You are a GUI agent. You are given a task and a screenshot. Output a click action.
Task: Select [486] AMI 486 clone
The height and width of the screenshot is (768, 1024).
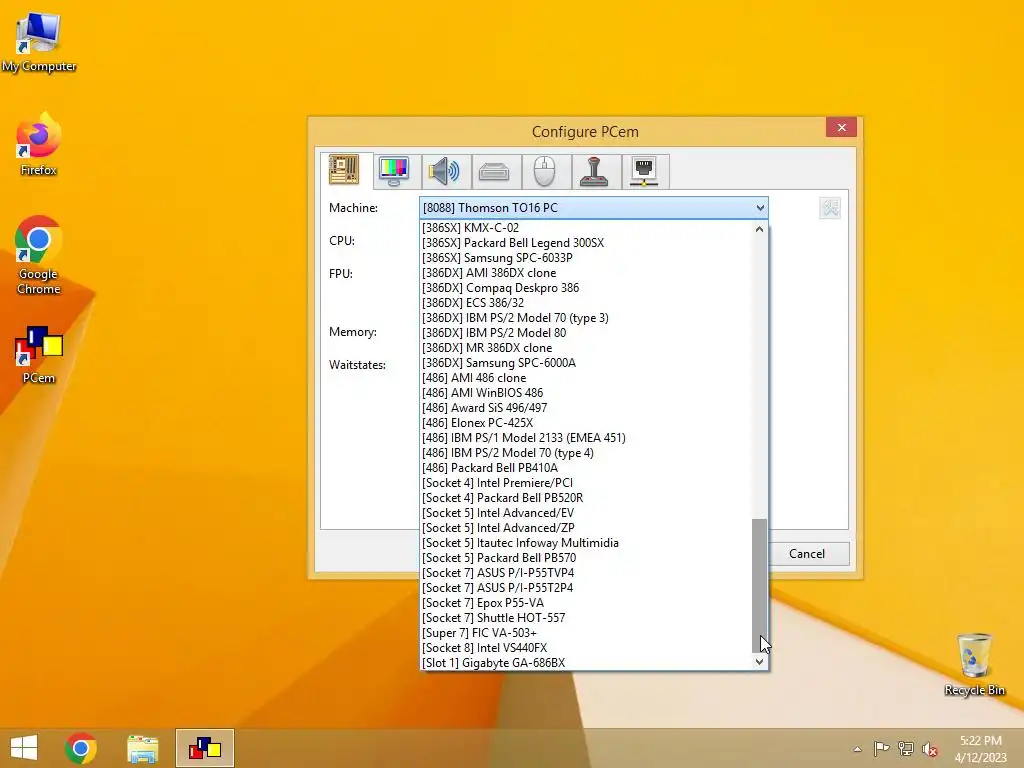pyautogui.click(x=586, y=378)
